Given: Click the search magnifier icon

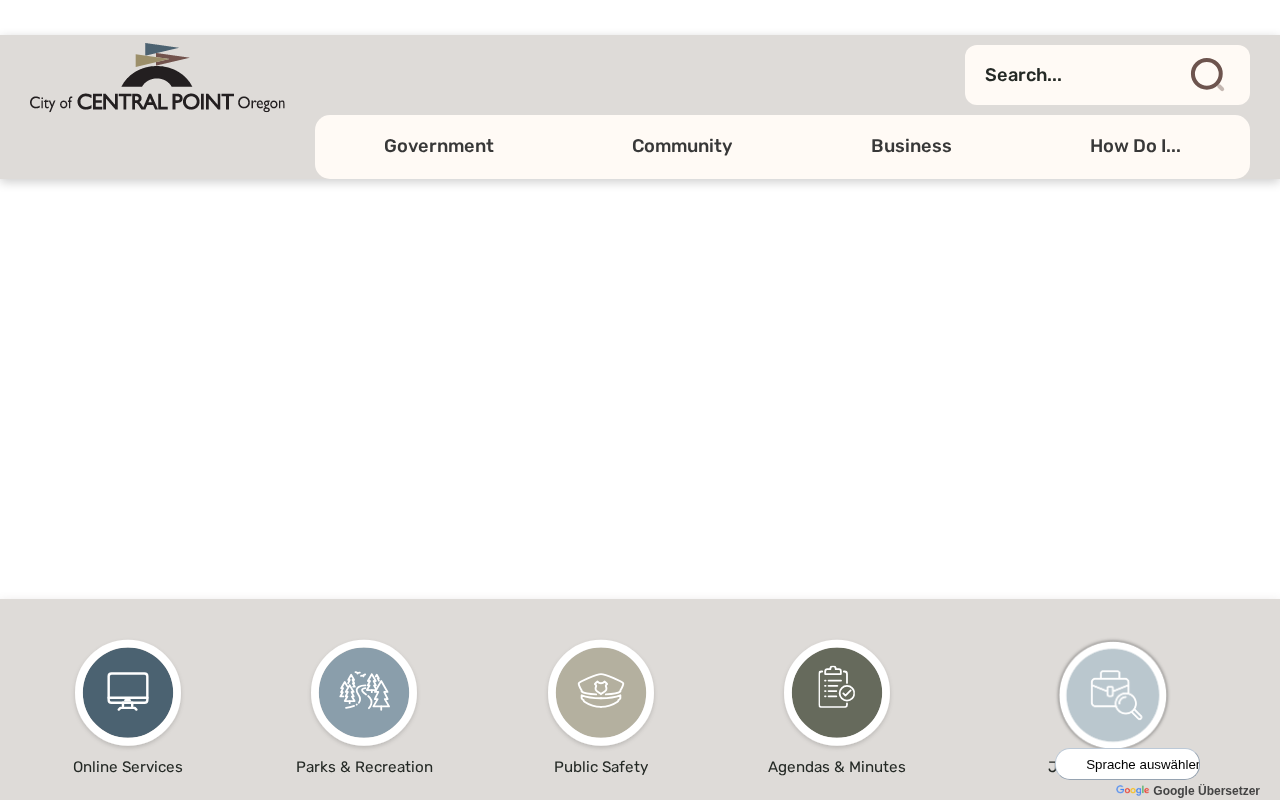Looking at the screenshot, I should (1208, 75).
